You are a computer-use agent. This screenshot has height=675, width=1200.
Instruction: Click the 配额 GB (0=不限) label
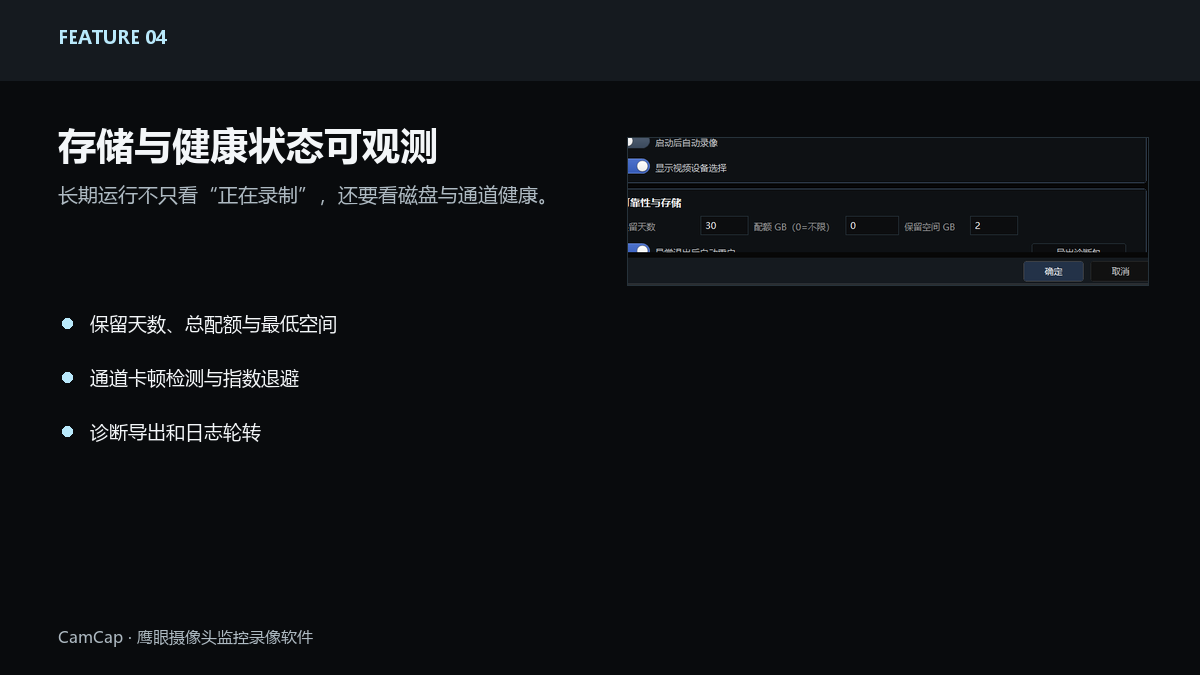(791, 227)
